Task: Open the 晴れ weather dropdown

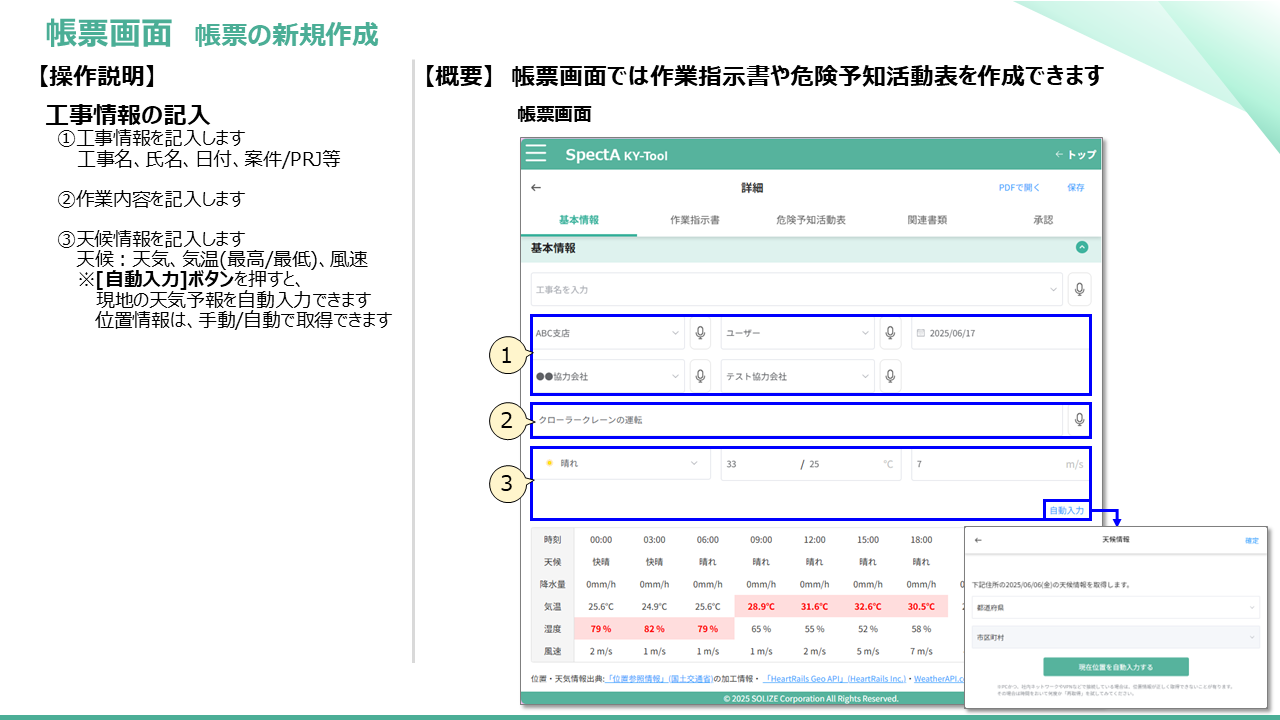Action: click(620, 464)
